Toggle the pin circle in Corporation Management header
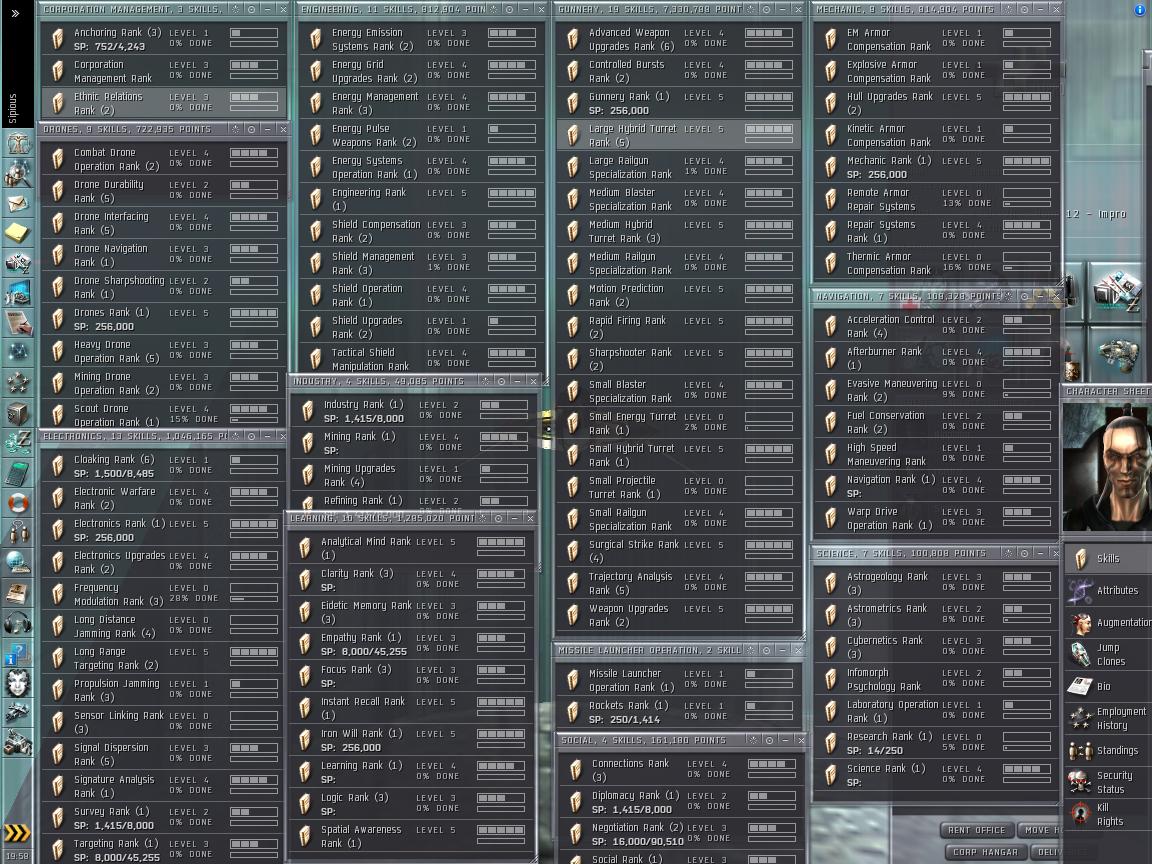Image resolution: width=1152 pixels, height=864 pixels. pyautogui.click(x=251, y=10)
